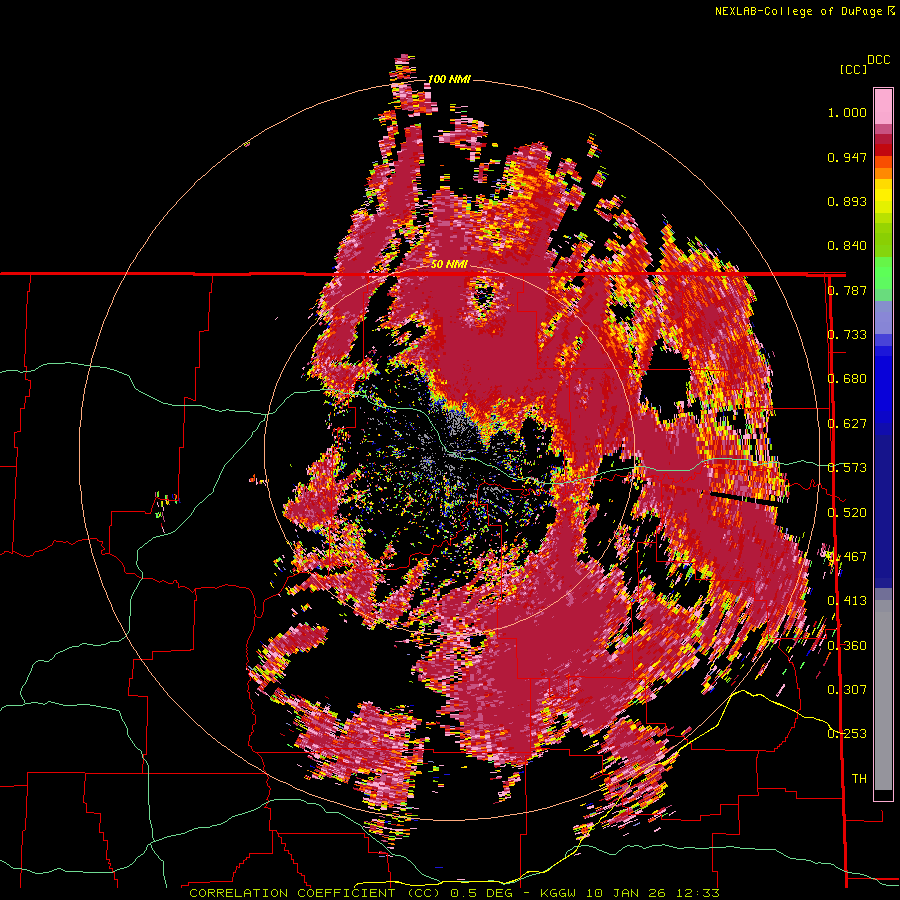Click the 0.733 legend value
The height and width of the screenshot is (900, 900).
point(847,335)
